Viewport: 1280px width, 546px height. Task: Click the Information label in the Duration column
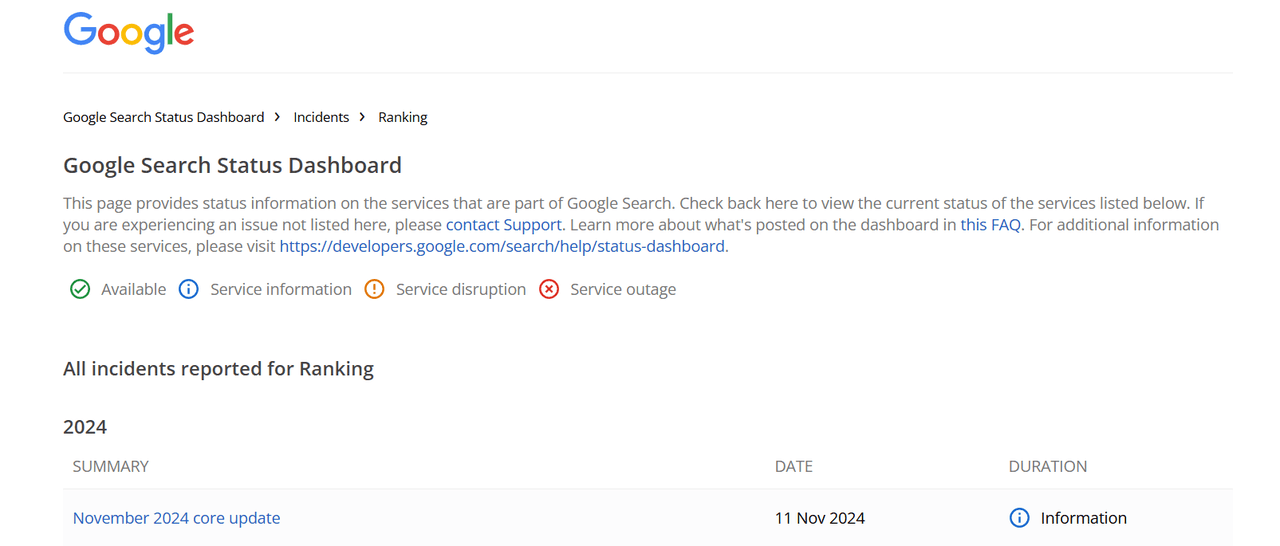click(x=1084, y=518)
